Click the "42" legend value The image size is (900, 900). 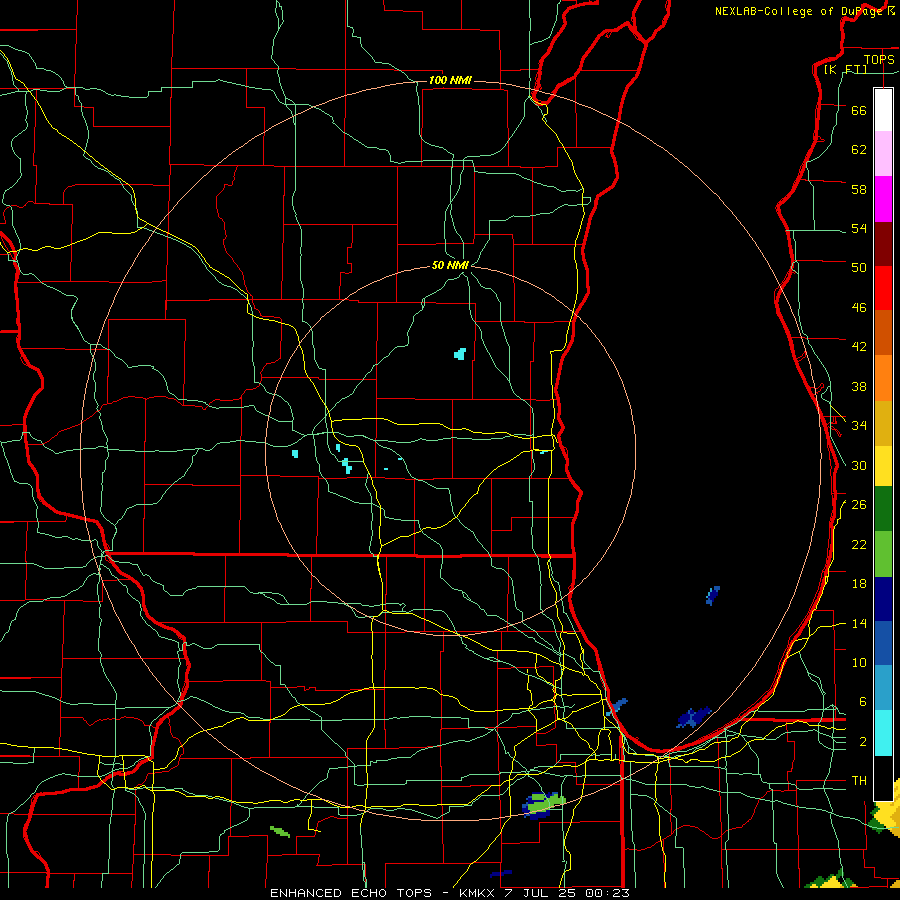859,346
